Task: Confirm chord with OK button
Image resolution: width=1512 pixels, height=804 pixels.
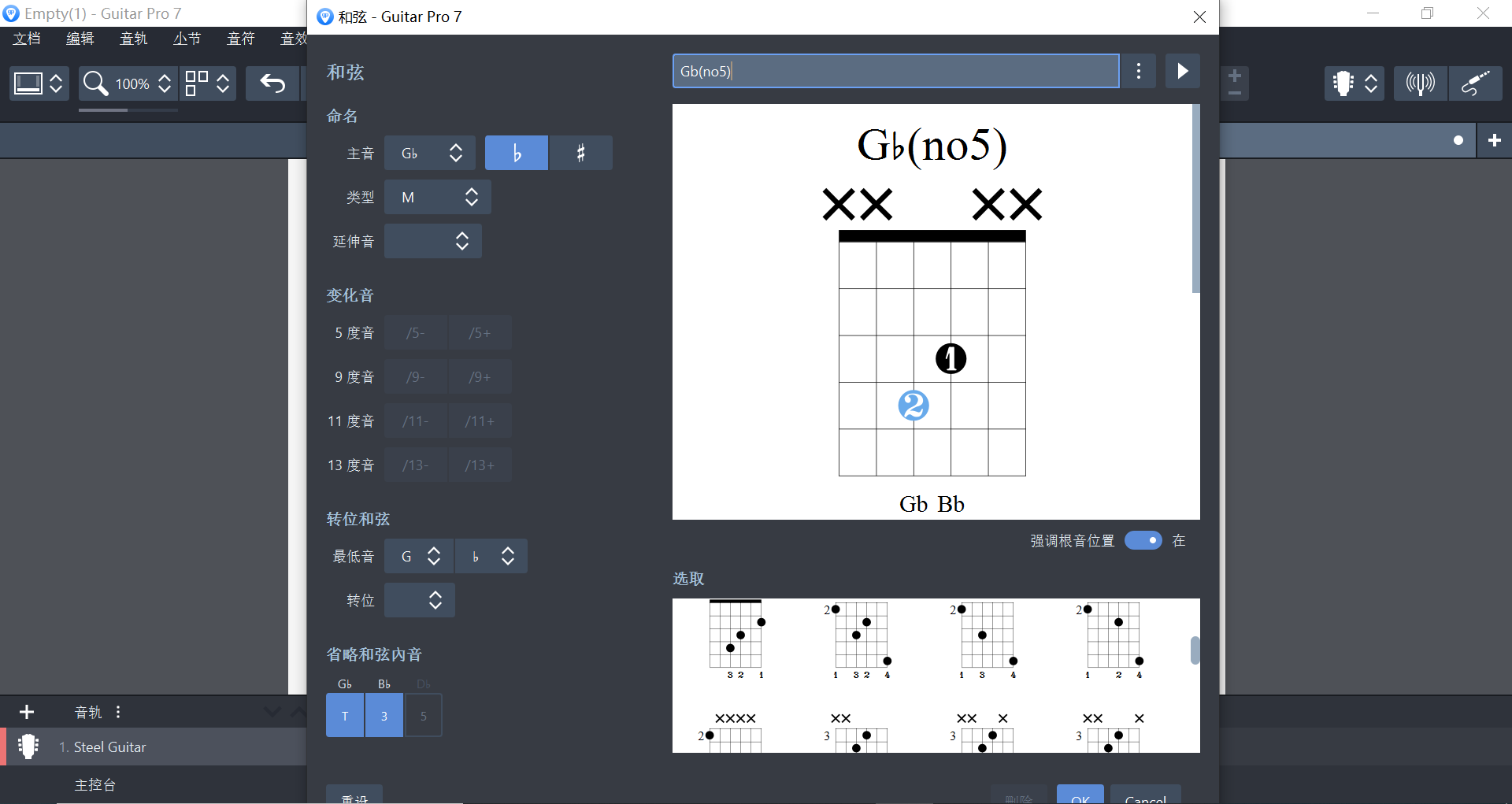Action: tap(1079, 797)
